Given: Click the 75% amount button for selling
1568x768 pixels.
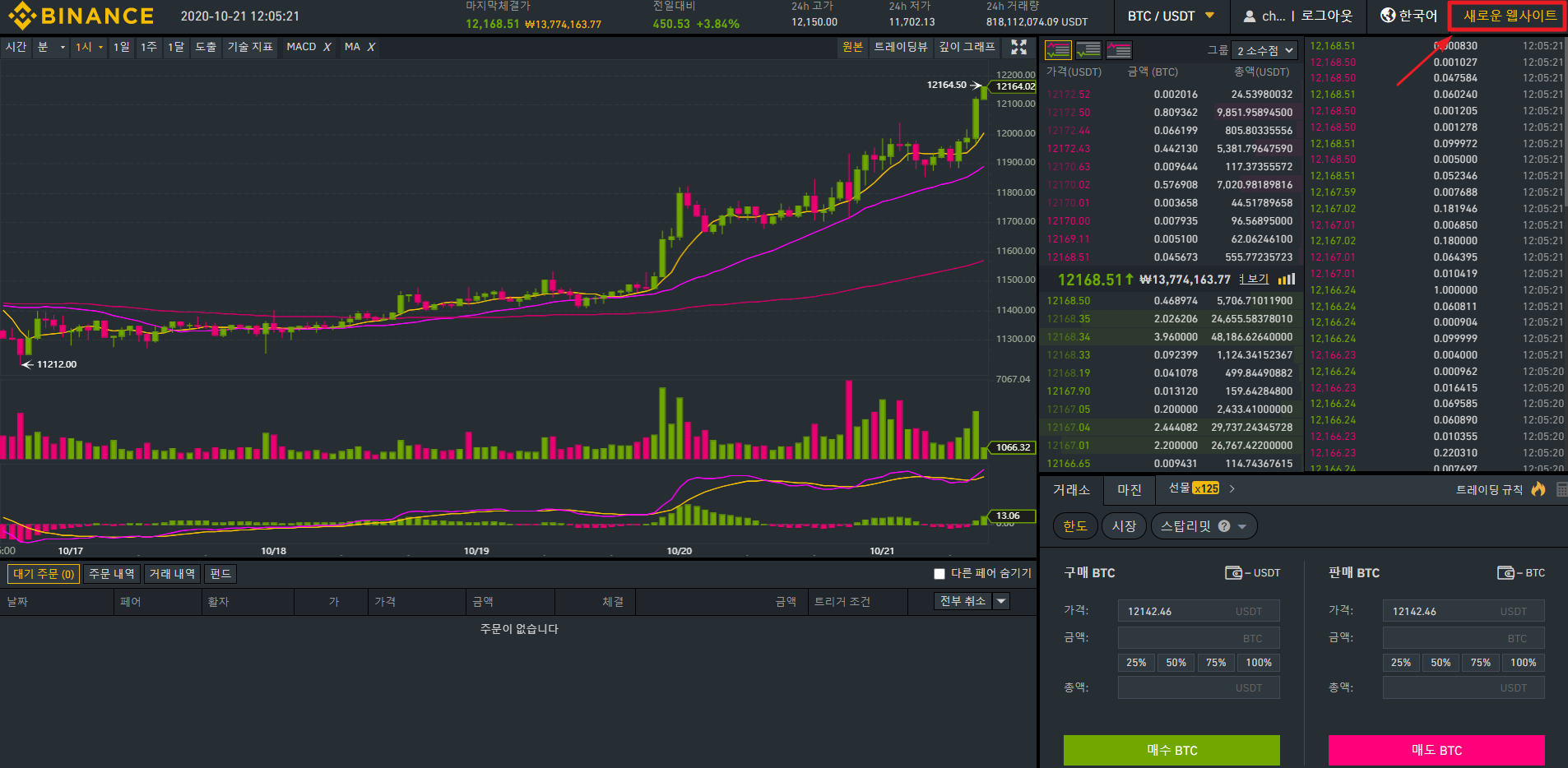Looking at the screenshot, I should pyautogui.click(x=1480, y=663).
